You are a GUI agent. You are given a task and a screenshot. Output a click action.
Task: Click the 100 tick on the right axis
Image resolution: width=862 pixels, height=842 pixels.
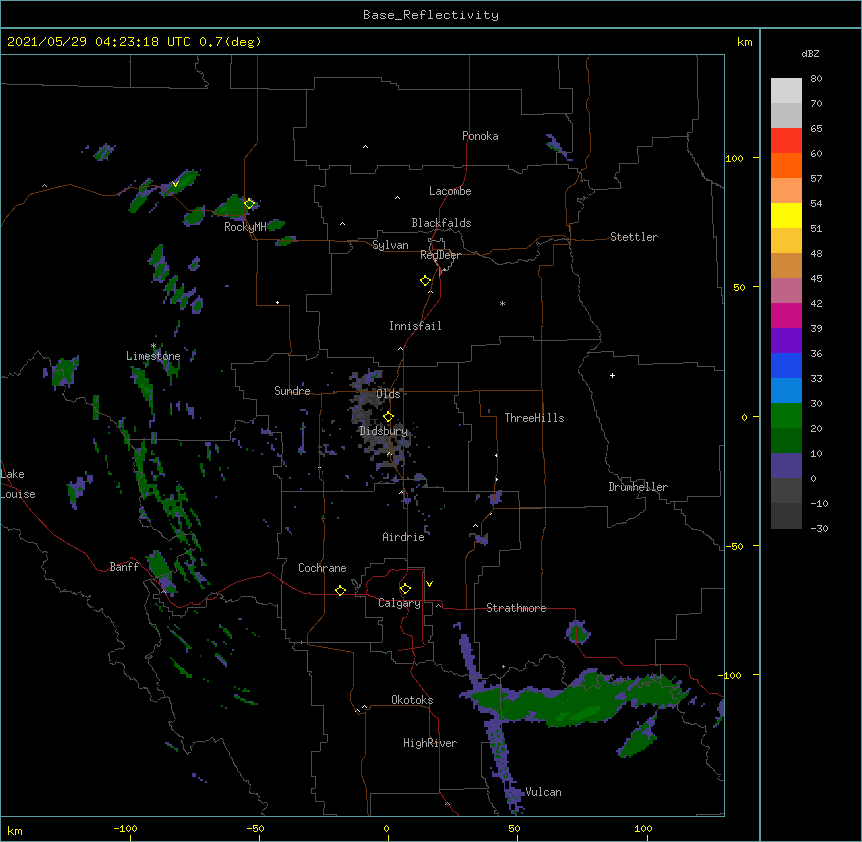point(734,158)
